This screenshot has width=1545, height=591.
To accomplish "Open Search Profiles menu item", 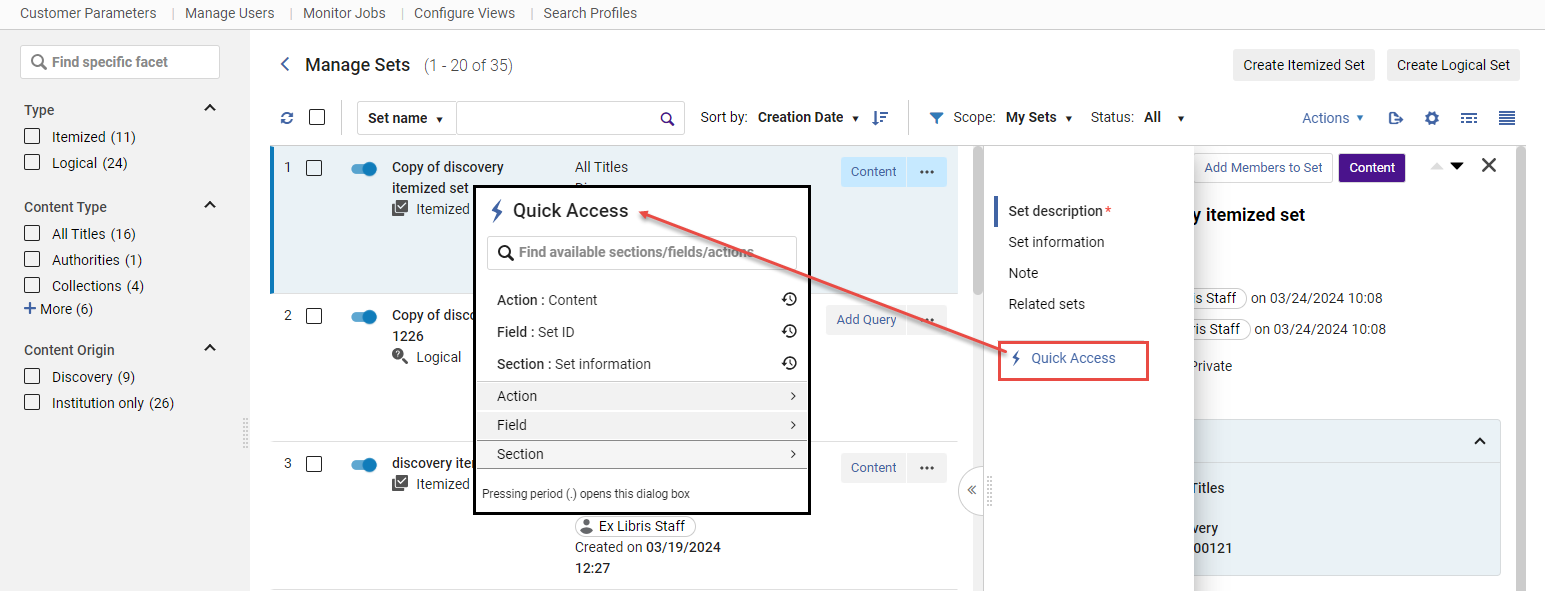I will coord(590,13).
